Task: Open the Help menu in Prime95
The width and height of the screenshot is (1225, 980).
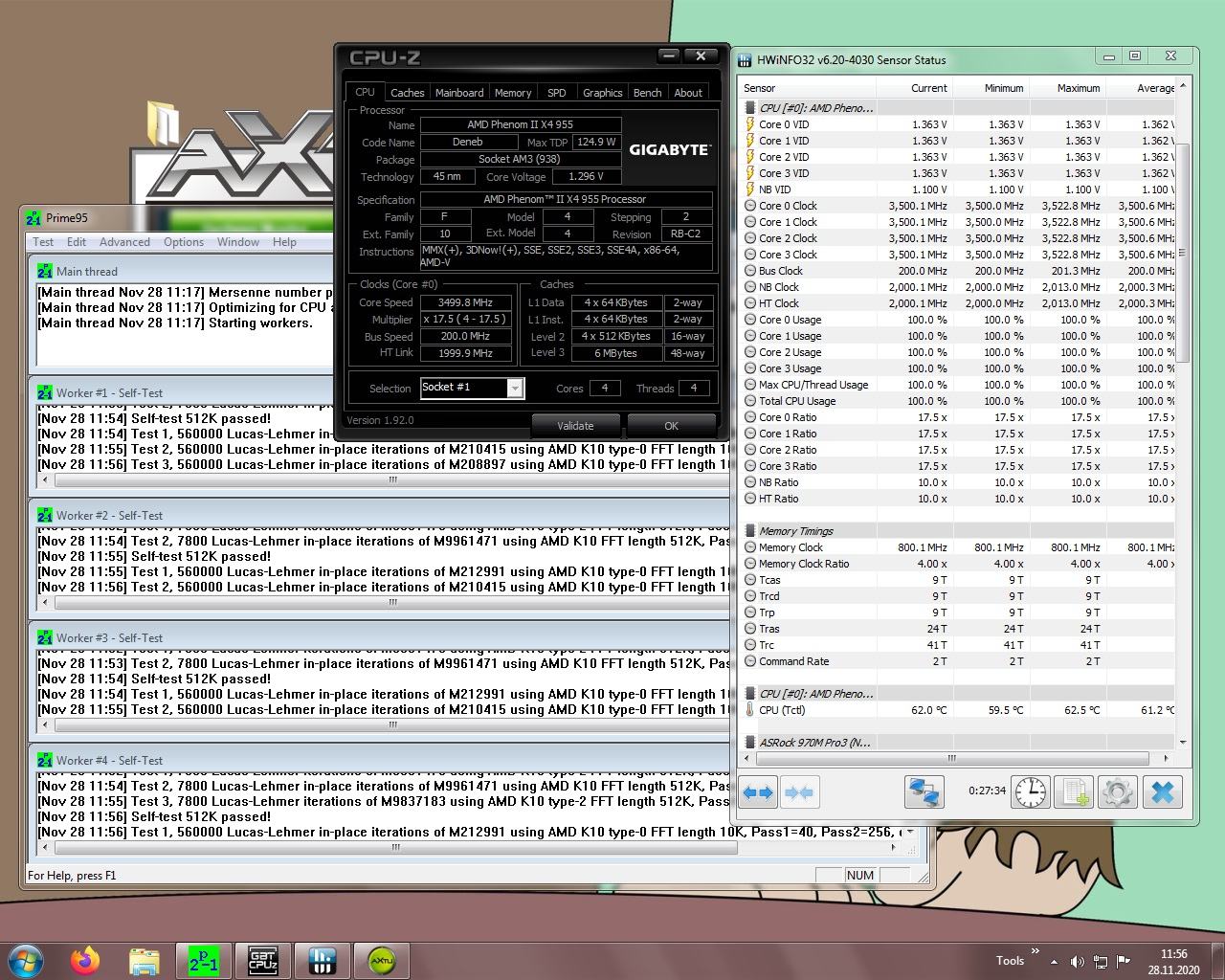Action: click(284, 242)
